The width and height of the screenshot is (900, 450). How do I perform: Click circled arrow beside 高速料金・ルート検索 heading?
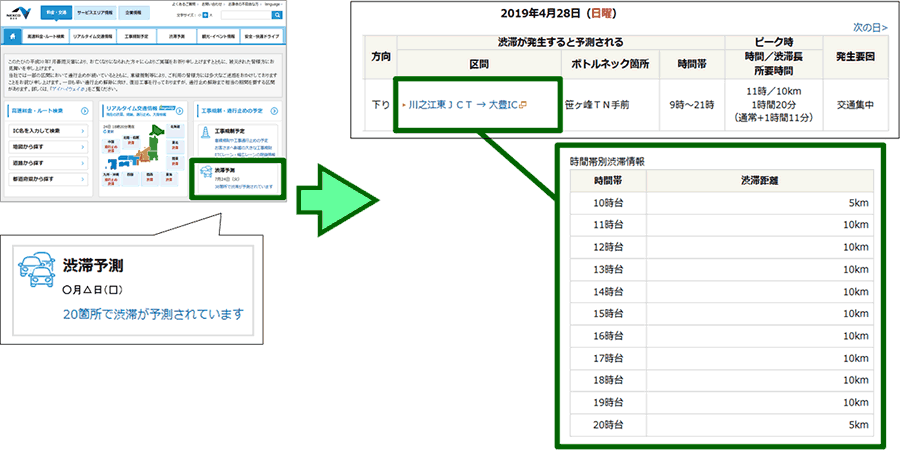click(84, 111)
